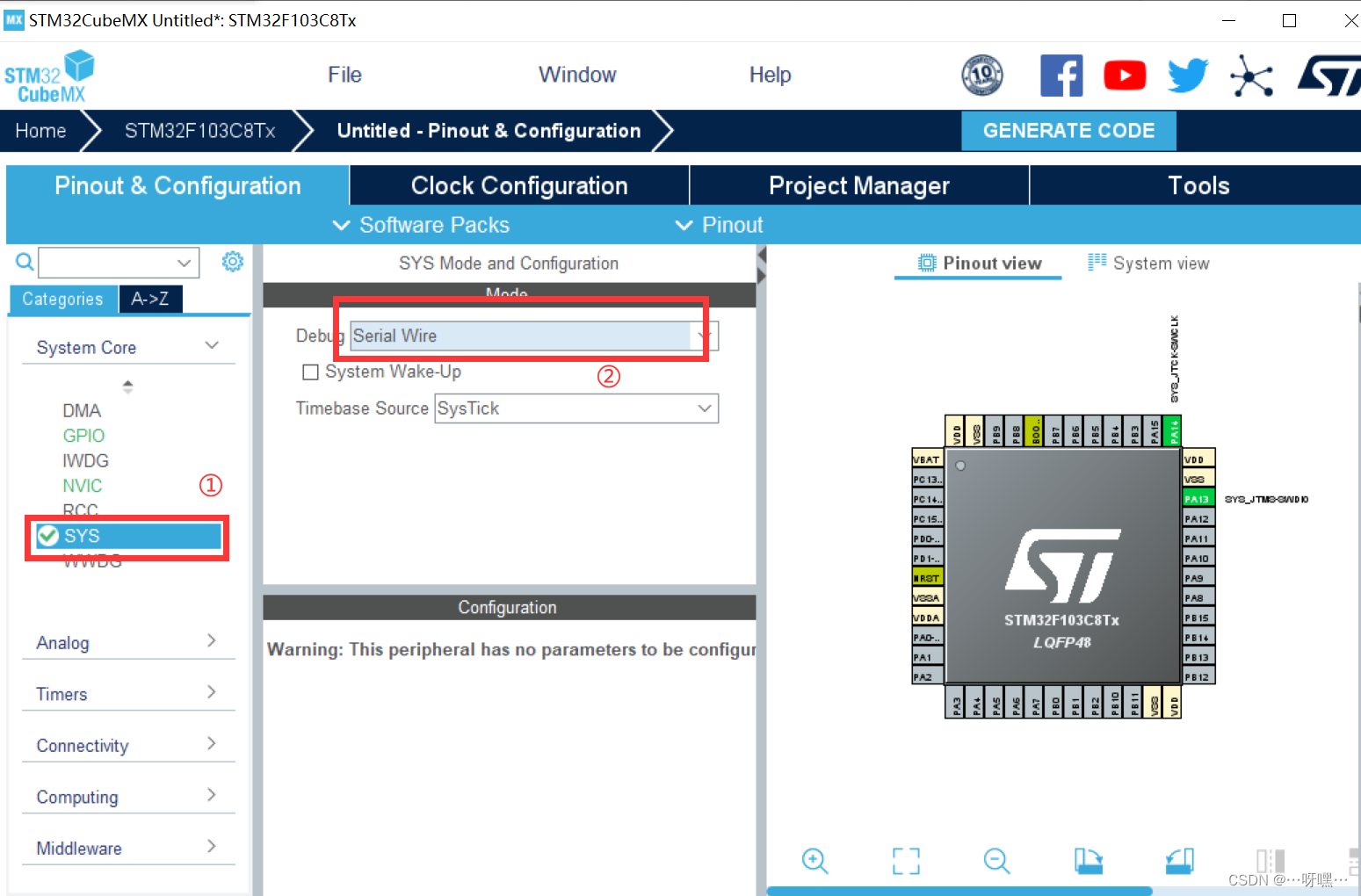1361x896 pixels.
Task: Click the STM32F103C8Tx breadcrumb
Action: tap(200, 131)
